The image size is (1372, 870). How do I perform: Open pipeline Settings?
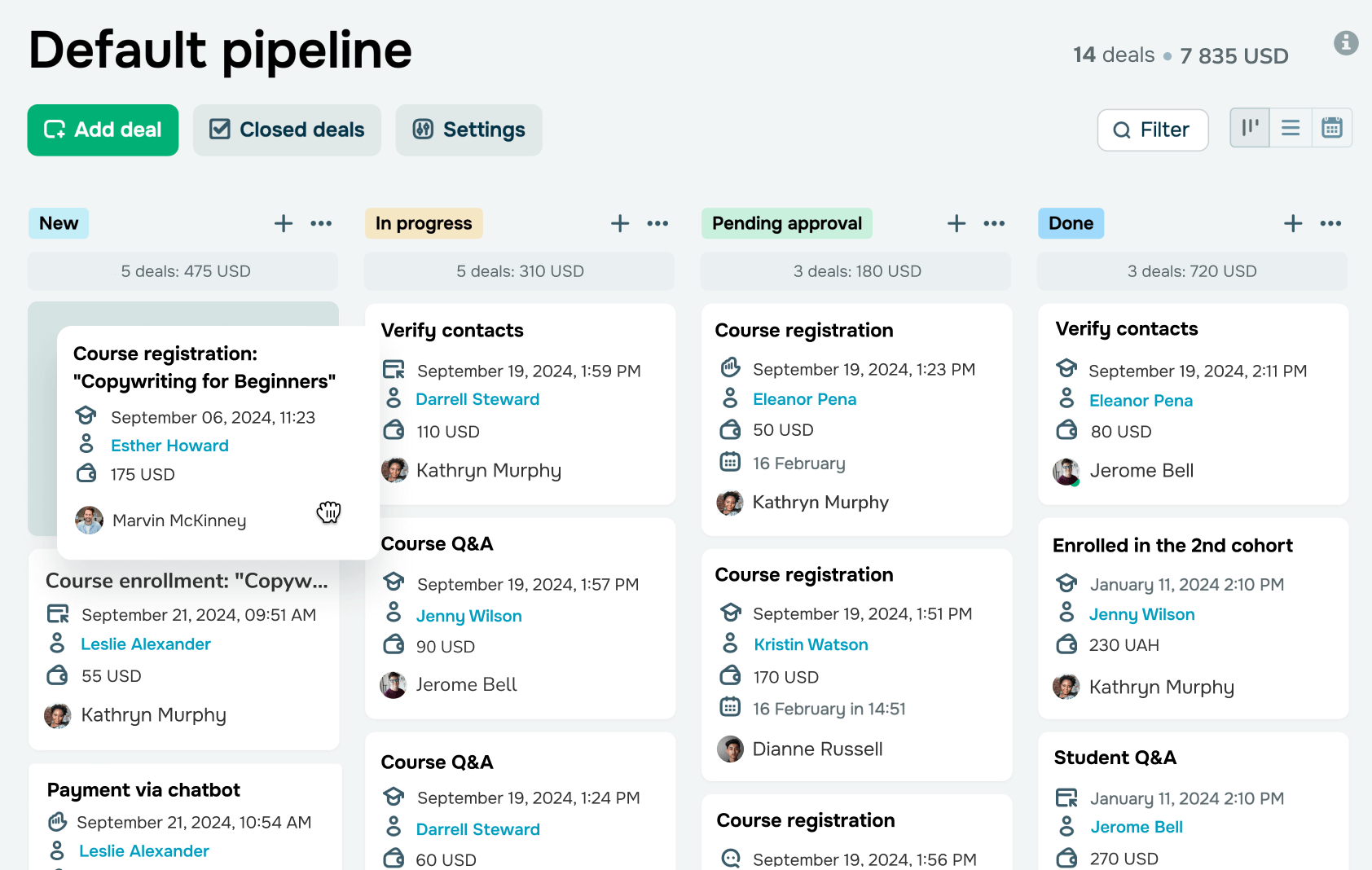[x=468, y=130]
